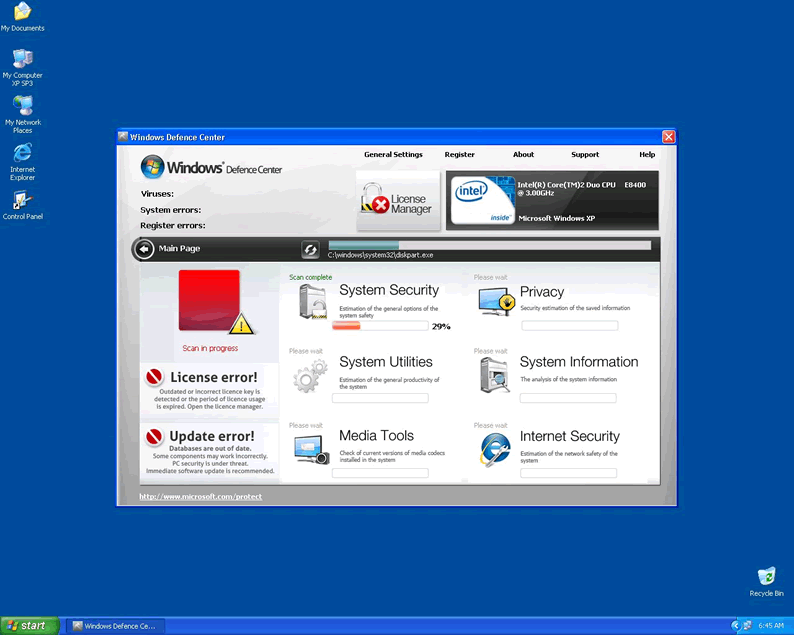Viewport: 794px width, 635px height.
Task: Open the License Manager button
Action: click(x=398, y=201)
